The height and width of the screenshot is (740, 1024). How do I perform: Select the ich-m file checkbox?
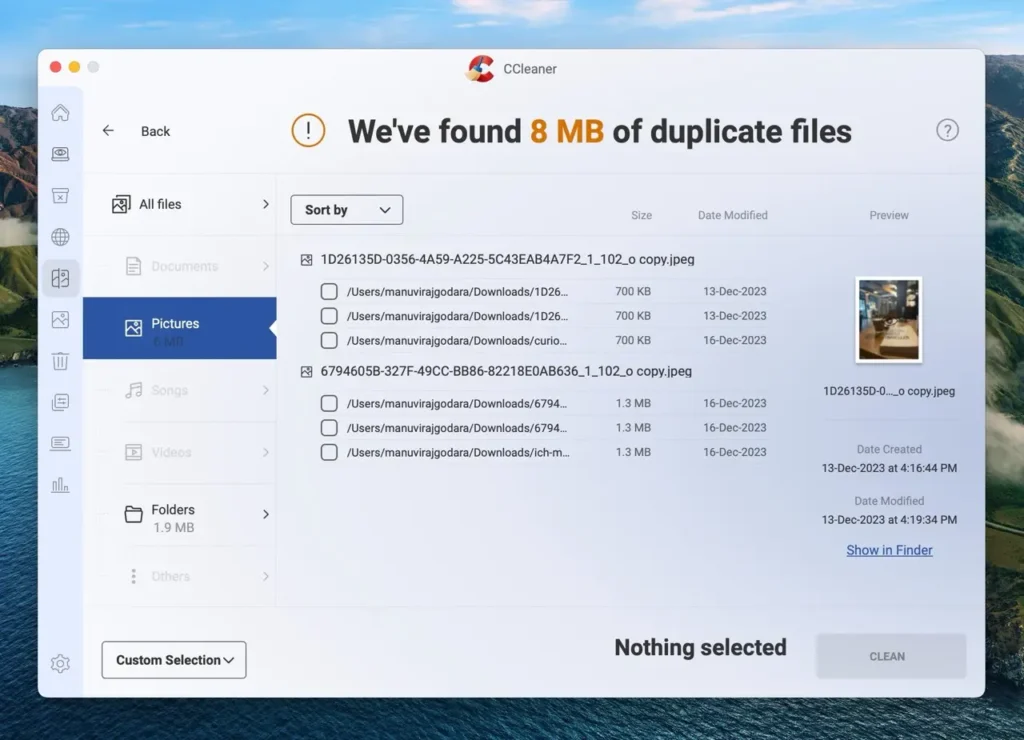coord(329,452)
